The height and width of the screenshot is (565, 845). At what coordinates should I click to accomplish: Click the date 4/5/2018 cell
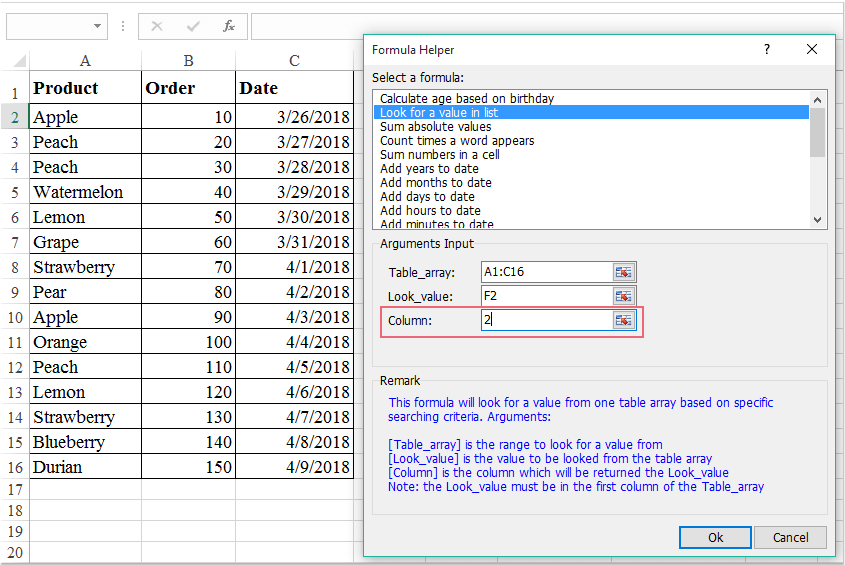point(294,367)
